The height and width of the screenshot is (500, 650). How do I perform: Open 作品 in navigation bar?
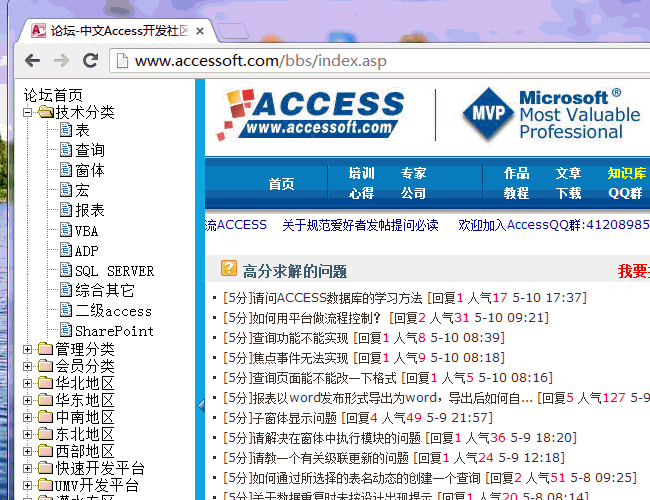pos(517,173)
